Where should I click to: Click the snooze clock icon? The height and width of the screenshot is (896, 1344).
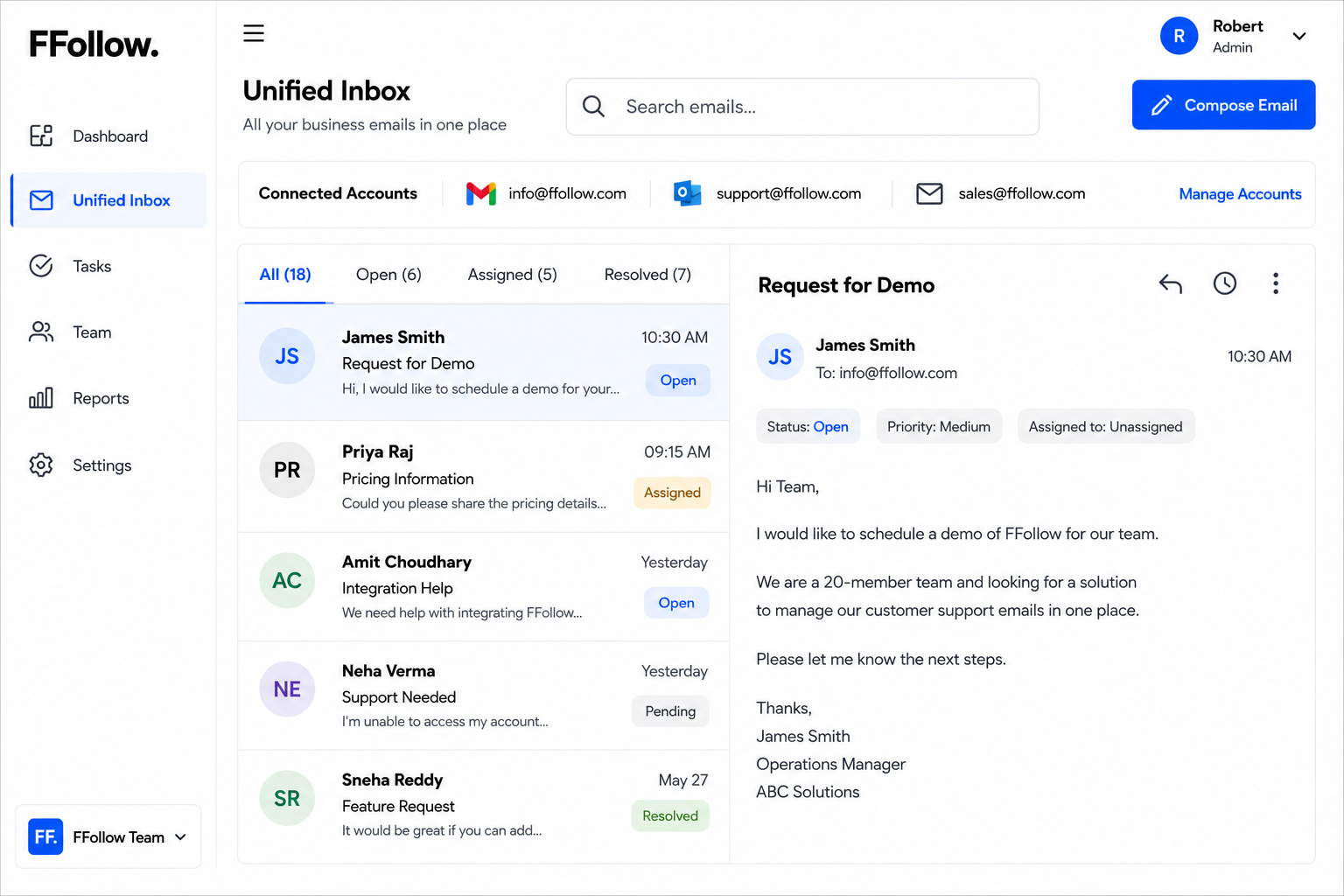pos(1225,283)
